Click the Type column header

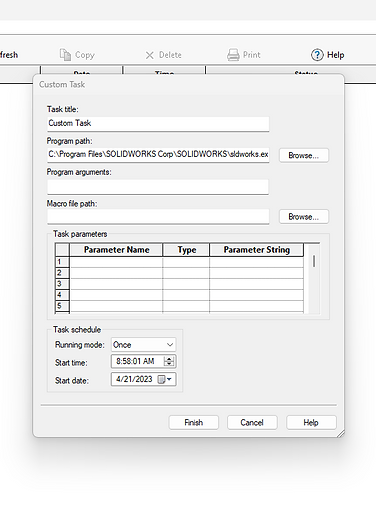click(x=187, y=250)
